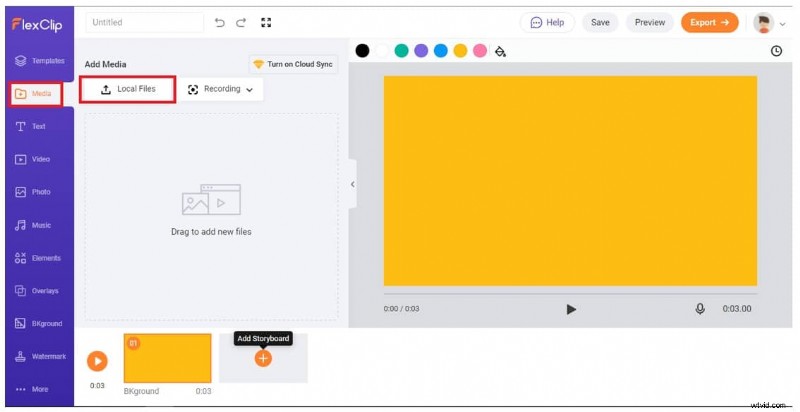Open the custom color fill bucket
The image size is (800, 412).
(501, 52)
